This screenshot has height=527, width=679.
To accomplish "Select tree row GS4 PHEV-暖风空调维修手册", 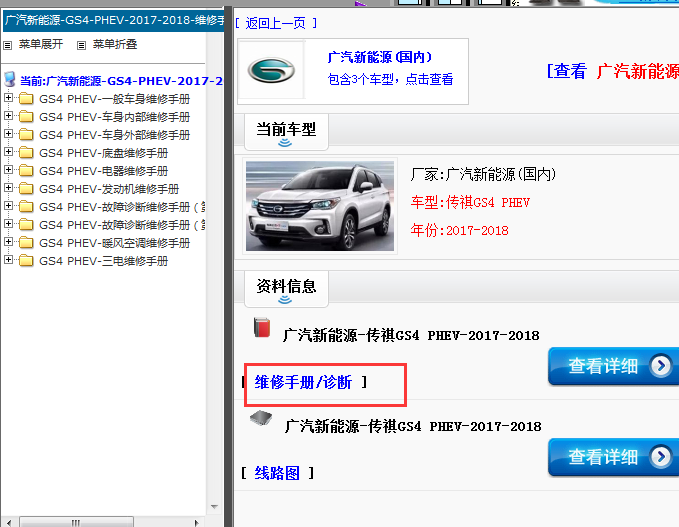I will point(114,243).
